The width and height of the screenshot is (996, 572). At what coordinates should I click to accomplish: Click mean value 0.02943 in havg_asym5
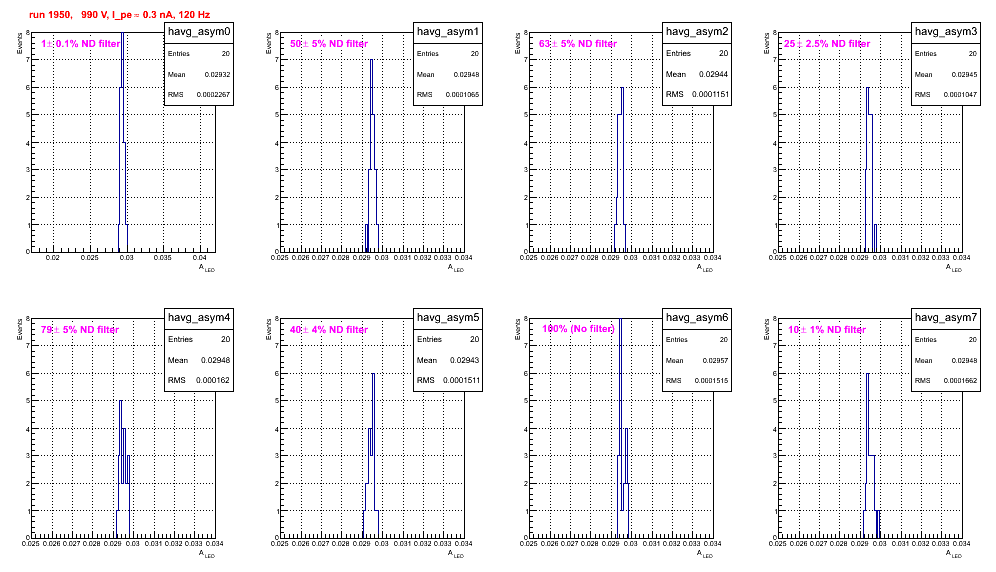click(464, 360)
